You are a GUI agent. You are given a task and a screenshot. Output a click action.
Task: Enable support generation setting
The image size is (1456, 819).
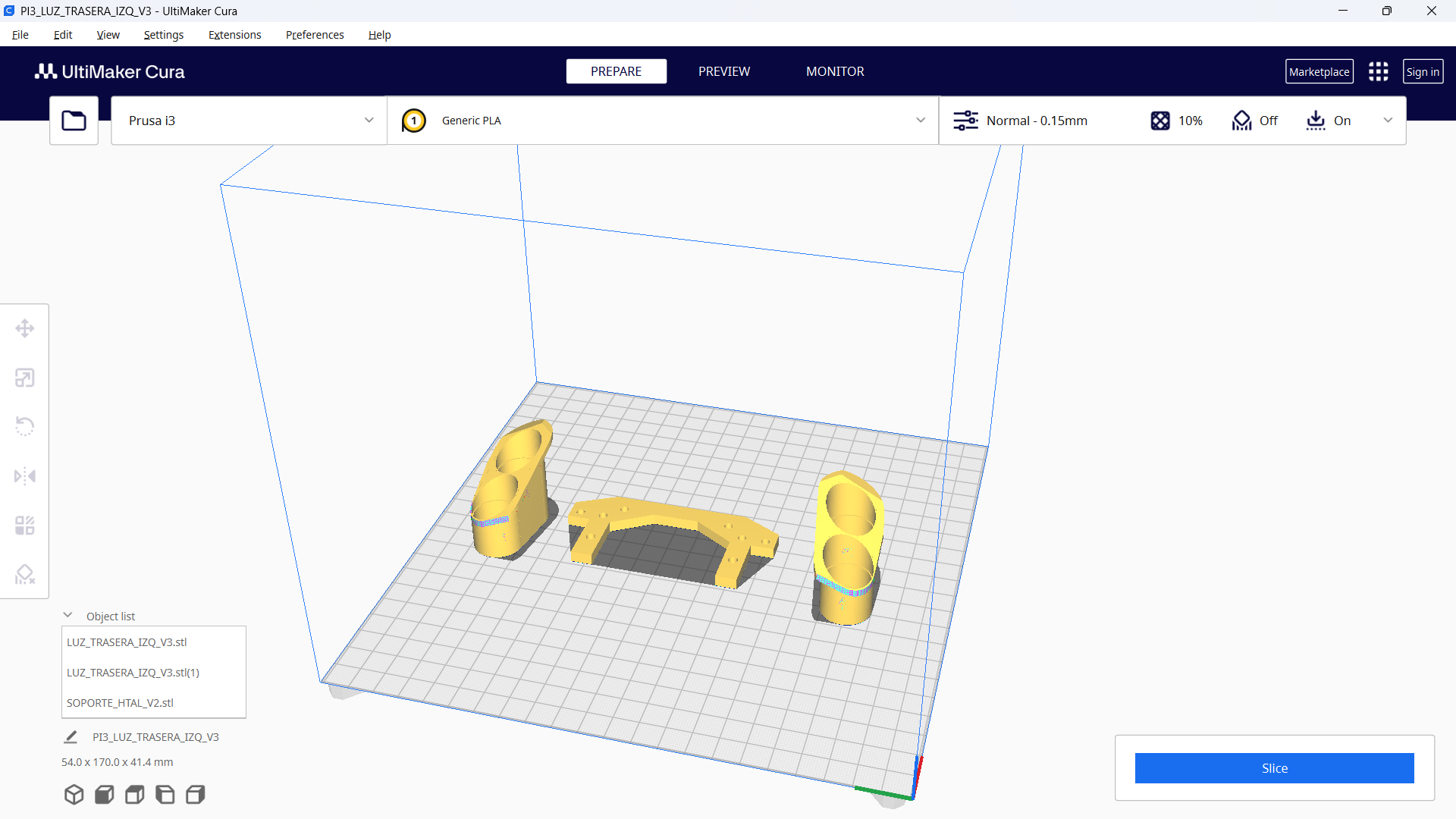pos(1254,120)
